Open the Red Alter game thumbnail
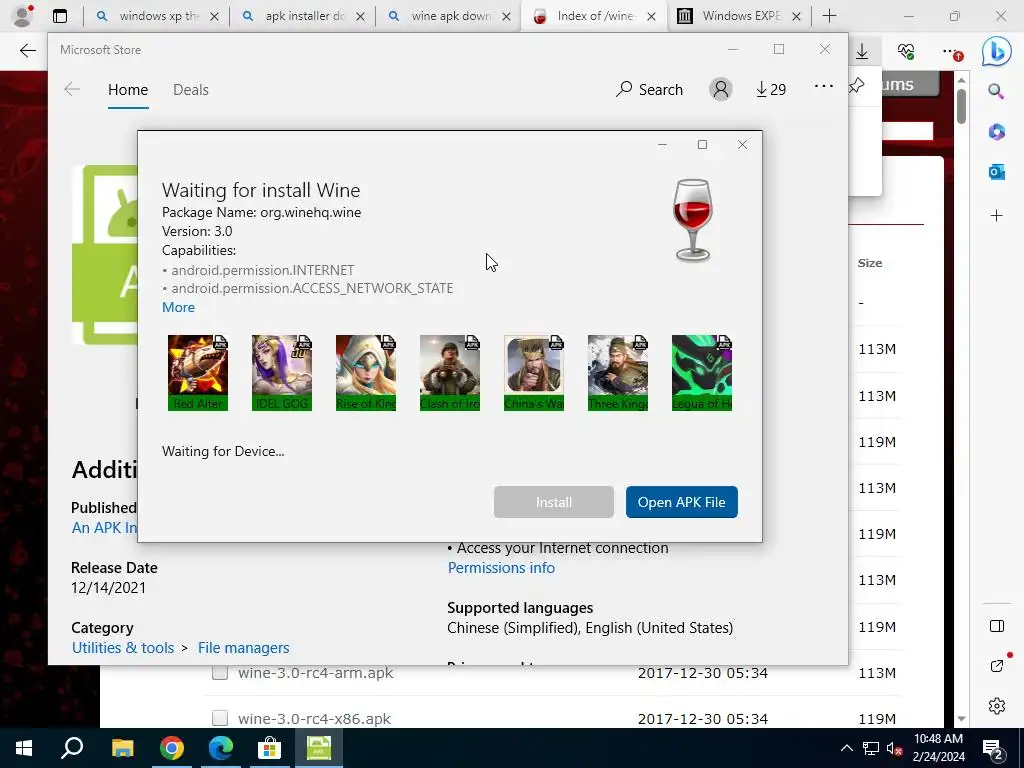The width and height of the screenshot is (1024, 768). 198,373
